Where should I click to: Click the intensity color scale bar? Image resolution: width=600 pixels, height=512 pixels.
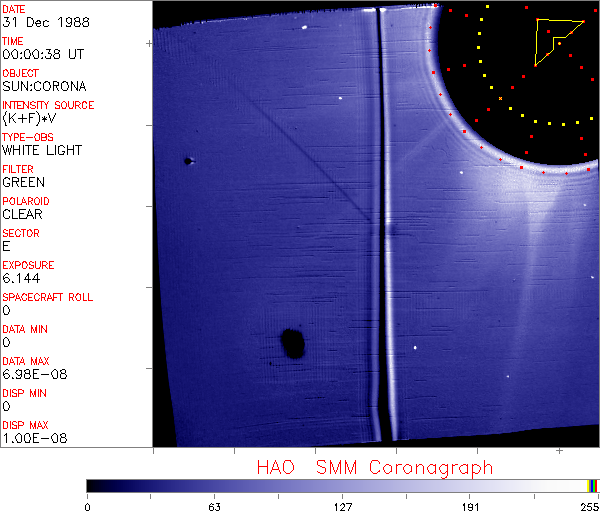pyautogui.click(x=342, y=486)
